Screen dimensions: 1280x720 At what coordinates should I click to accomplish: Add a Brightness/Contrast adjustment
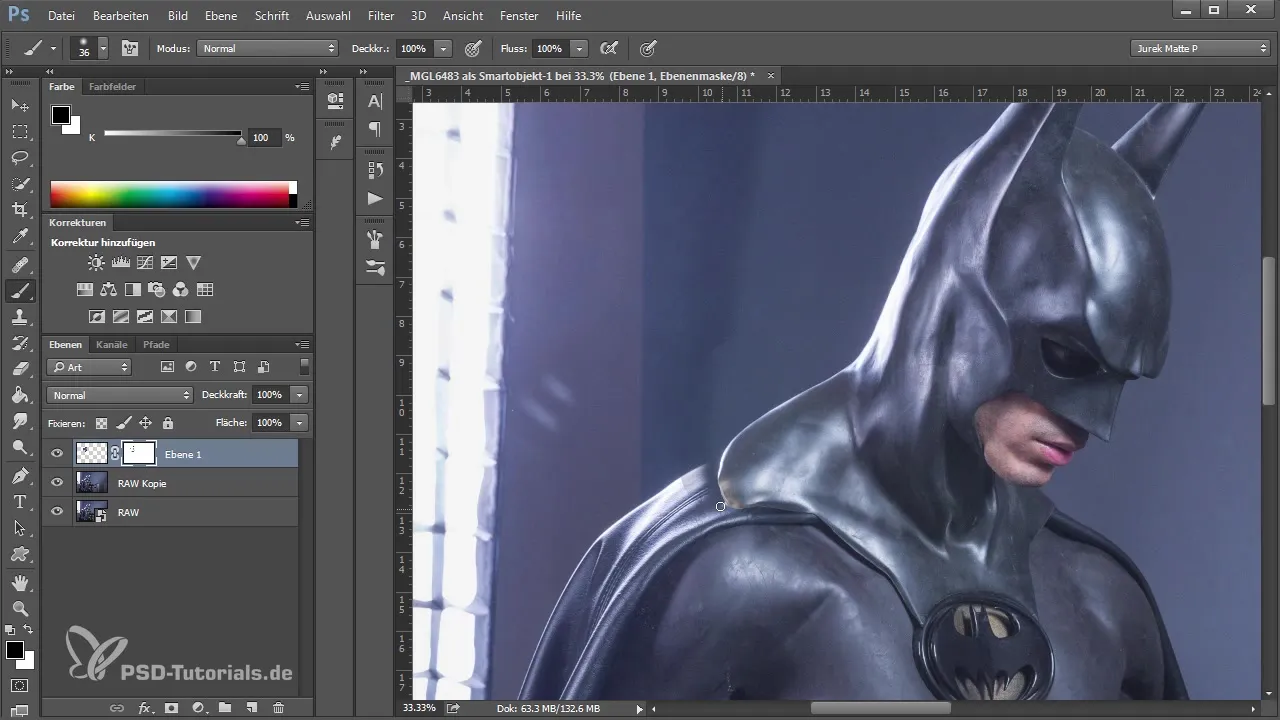pyautogui.click(x=96, y=263)
